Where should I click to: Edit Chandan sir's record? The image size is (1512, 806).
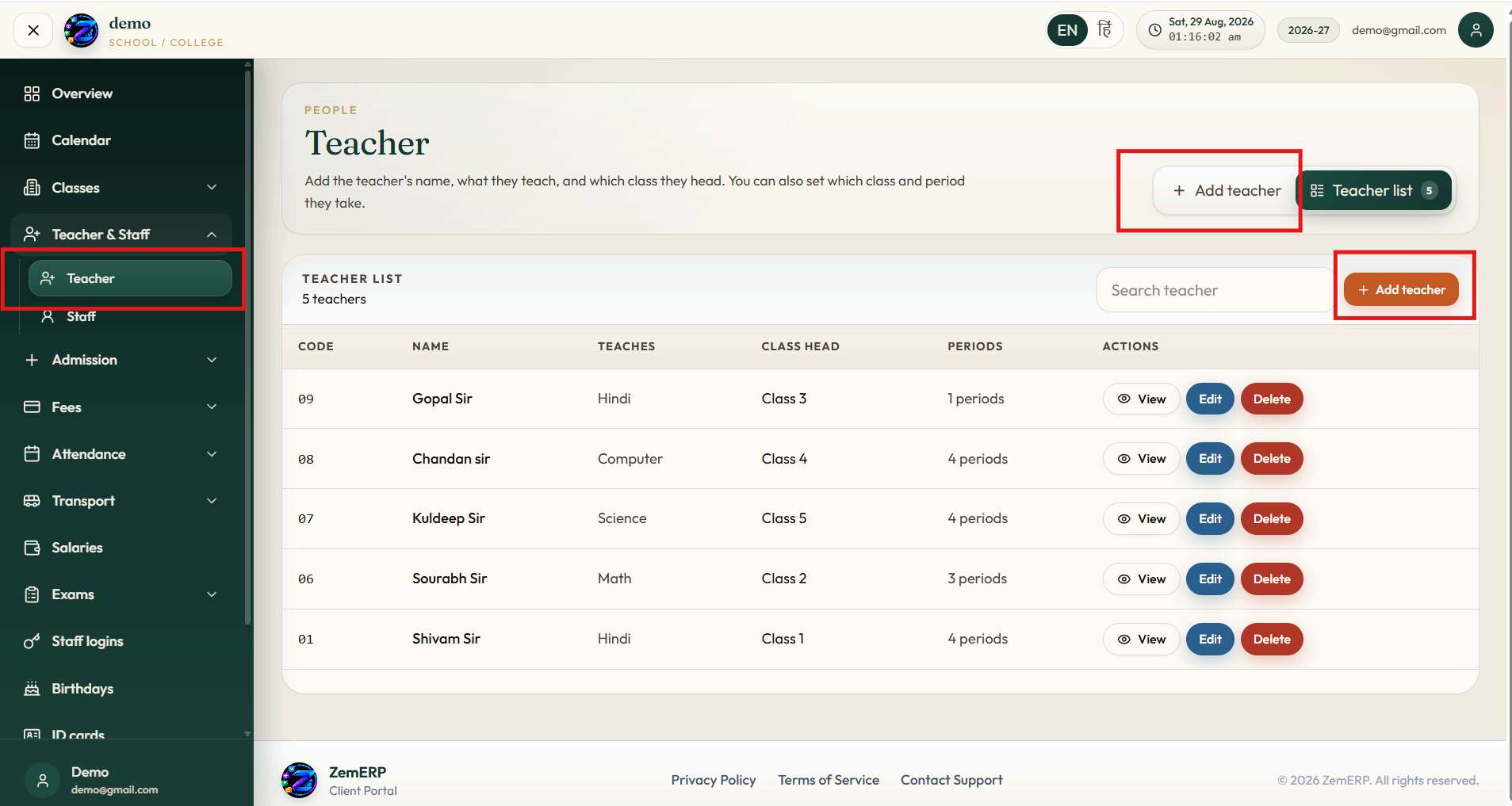pos(1210,459)
